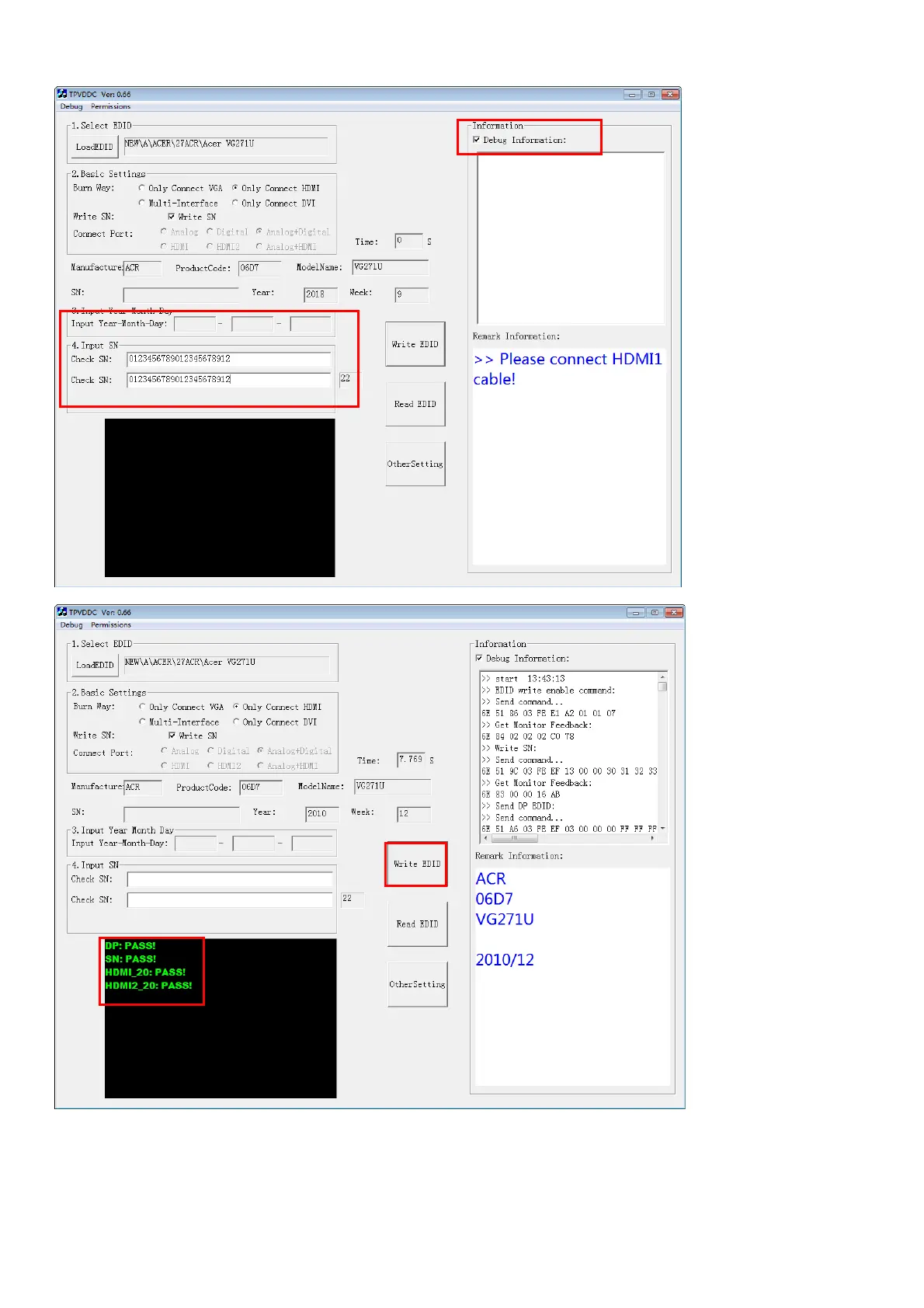924x1308 pixels.
Task: Click Write EDID in the PASS-results window
Action: [417, 864]
